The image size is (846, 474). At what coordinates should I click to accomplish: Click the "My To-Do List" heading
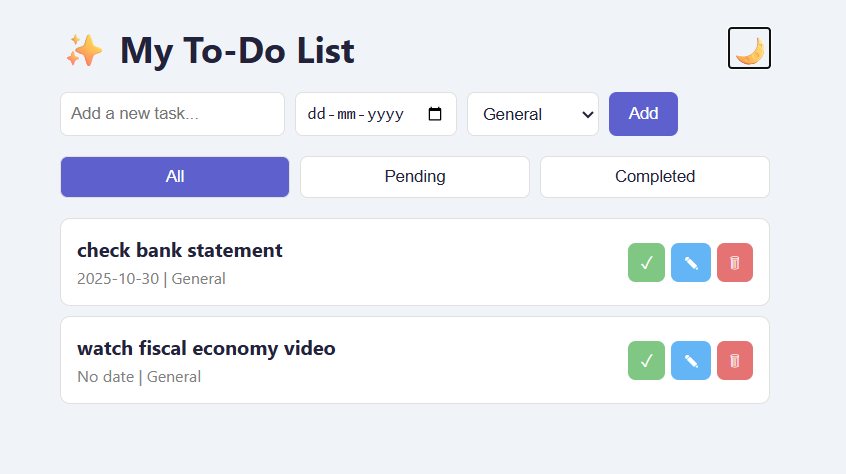click(237, 50)
